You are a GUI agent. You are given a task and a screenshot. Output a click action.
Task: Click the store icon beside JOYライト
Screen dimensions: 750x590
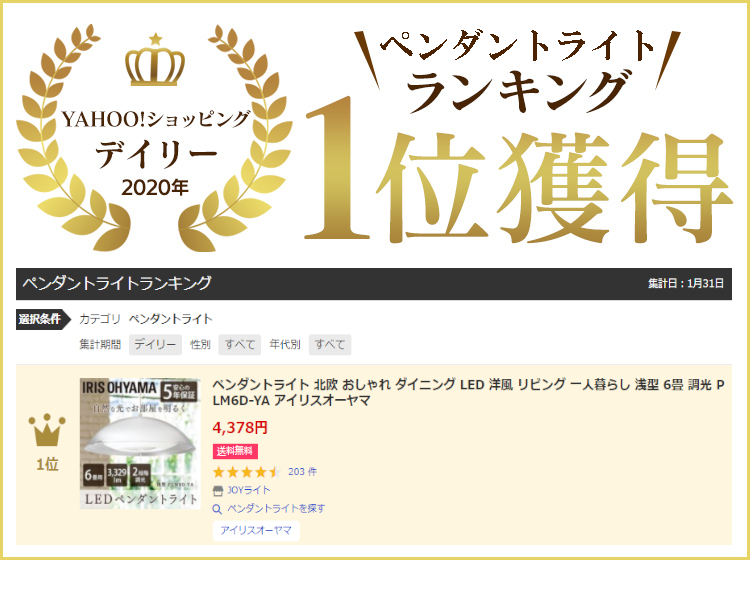(x=218, y=490)
